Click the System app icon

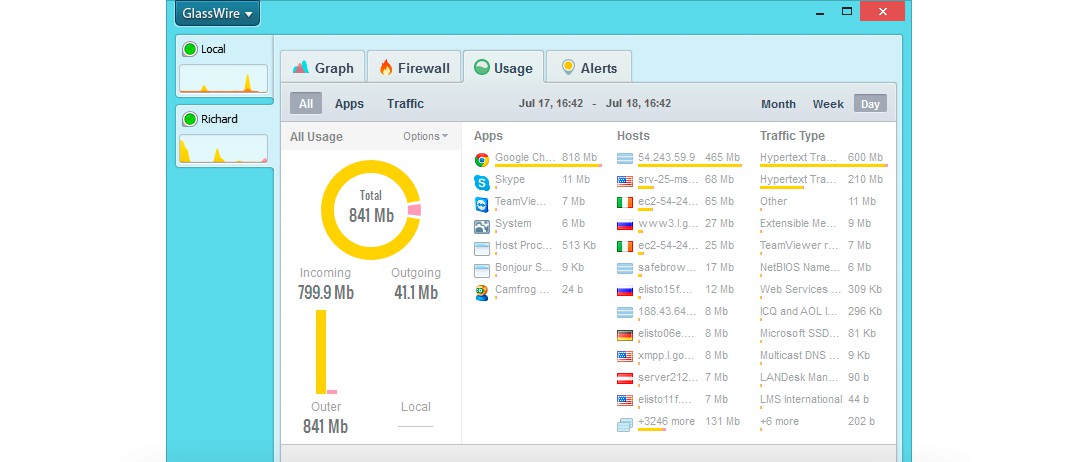(482, 226)
